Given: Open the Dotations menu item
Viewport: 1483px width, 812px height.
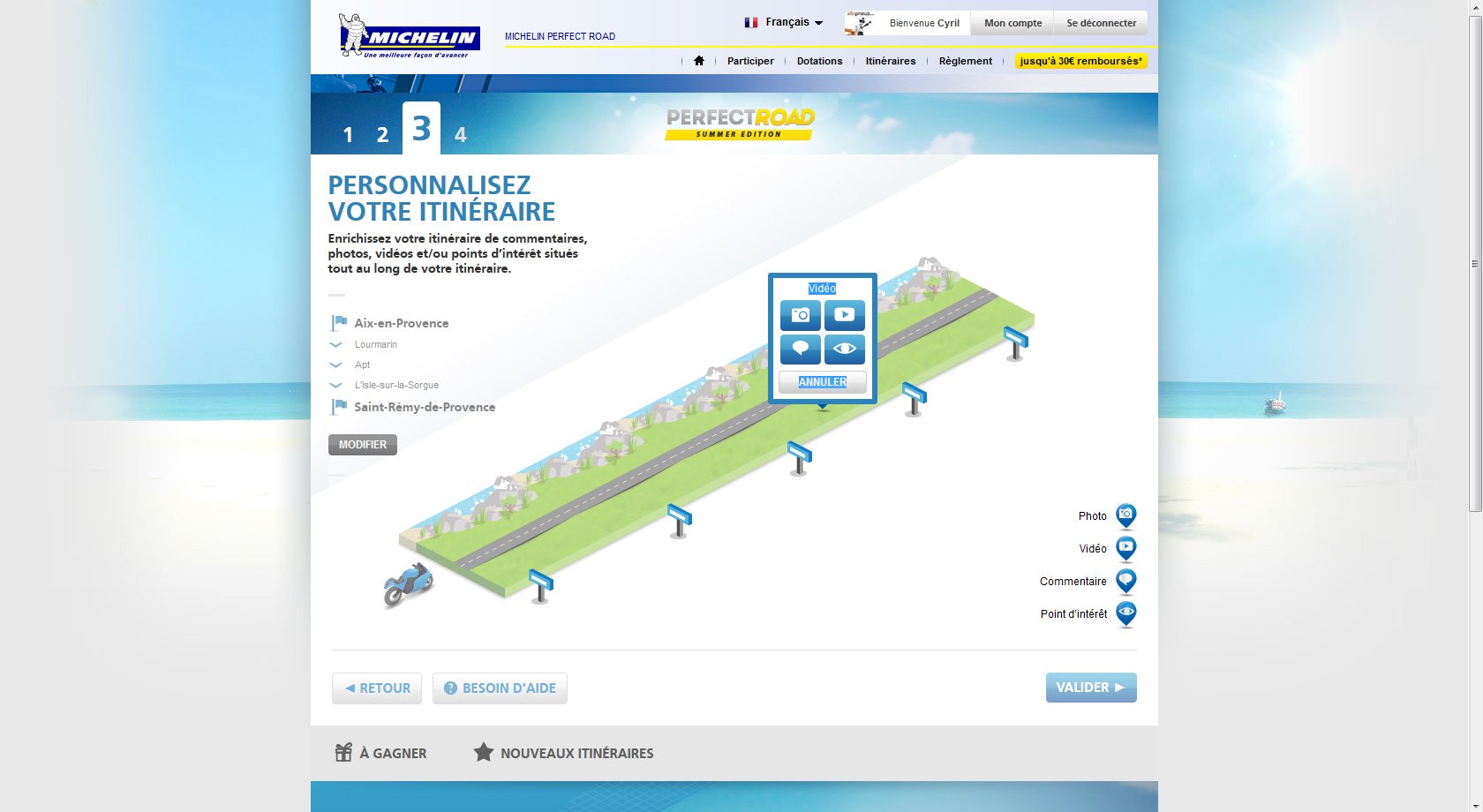Looking at the screenshot, I should (x=819, y=61).
